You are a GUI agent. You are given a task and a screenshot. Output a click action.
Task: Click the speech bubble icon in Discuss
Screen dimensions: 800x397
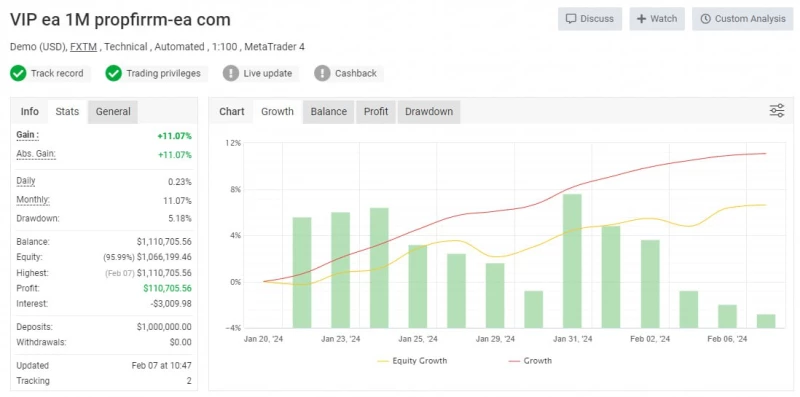[x=570, y=19]
